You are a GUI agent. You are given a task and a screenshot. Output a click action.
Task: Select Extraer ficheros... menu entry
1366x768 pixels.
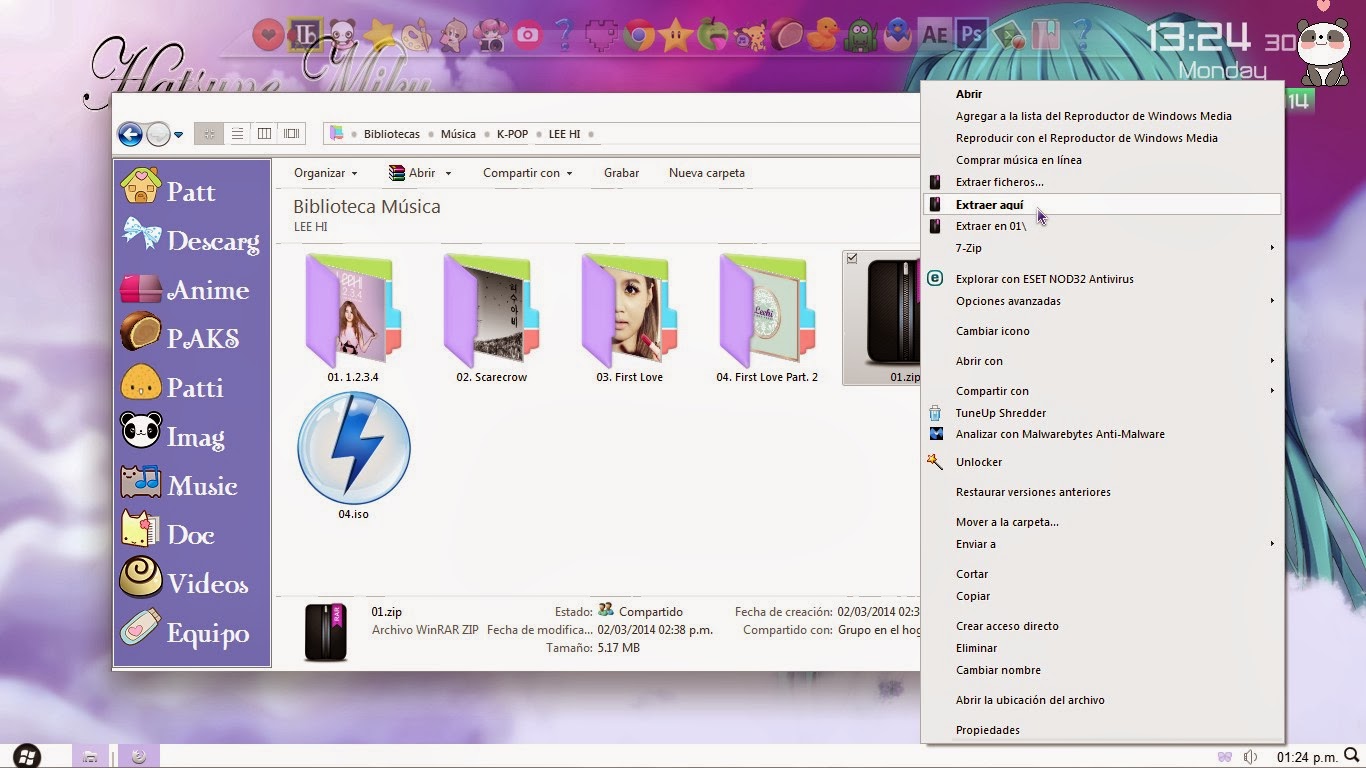click(x=1102, y=182)
